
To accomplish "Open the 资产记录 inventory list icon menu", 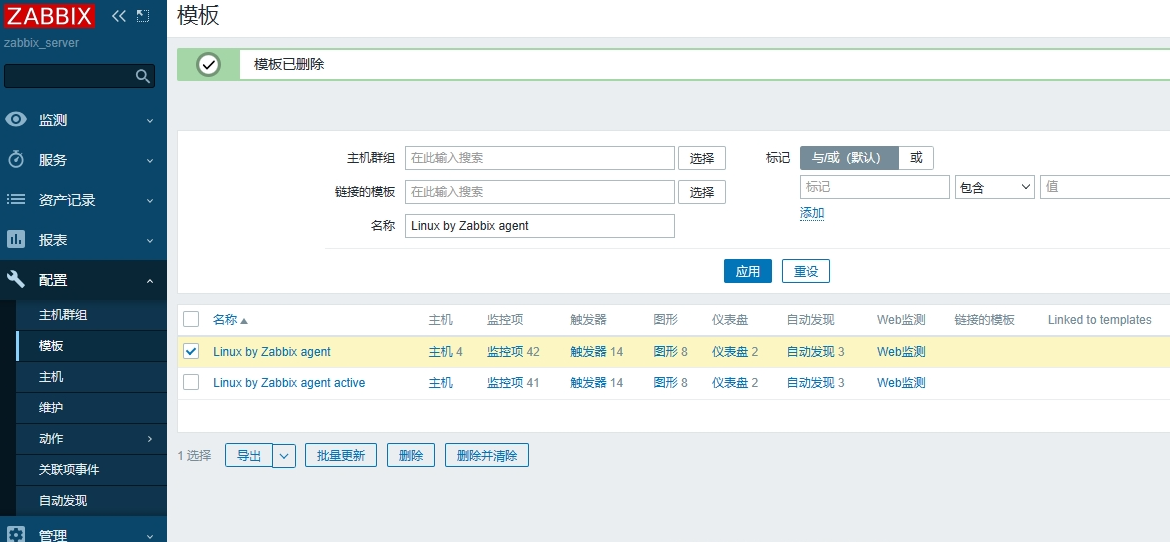I will click(x=16, y=200).
